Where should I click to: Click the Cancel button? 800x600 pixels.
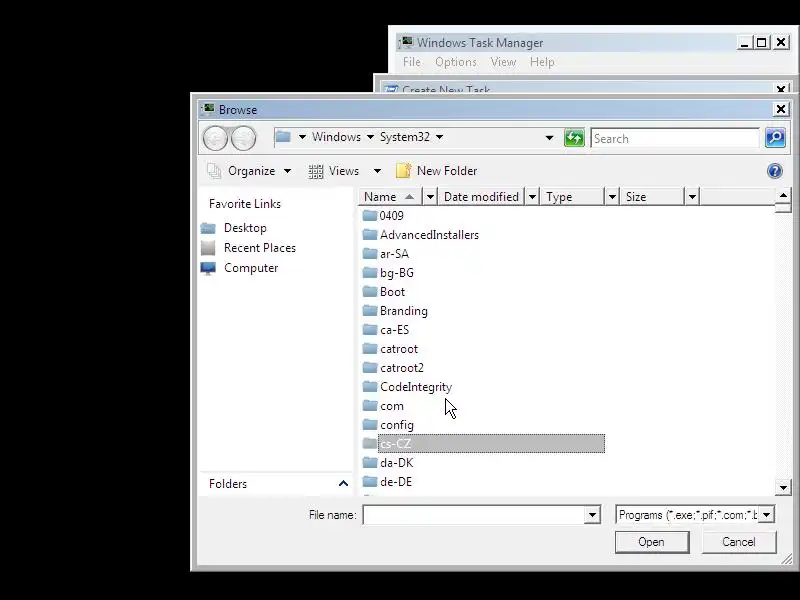(739, 542)
